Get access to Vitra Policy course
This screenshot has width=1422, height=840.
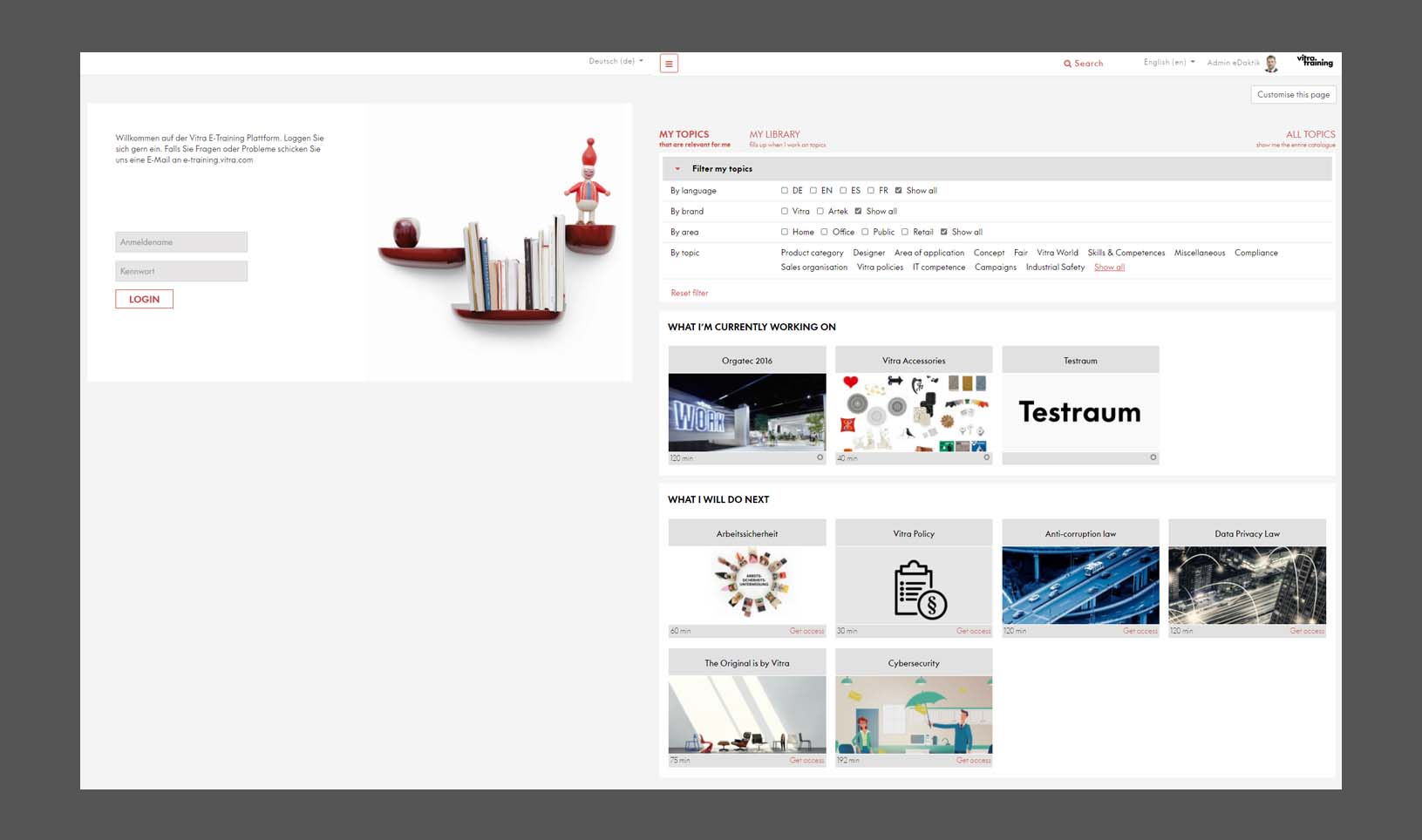973,631
